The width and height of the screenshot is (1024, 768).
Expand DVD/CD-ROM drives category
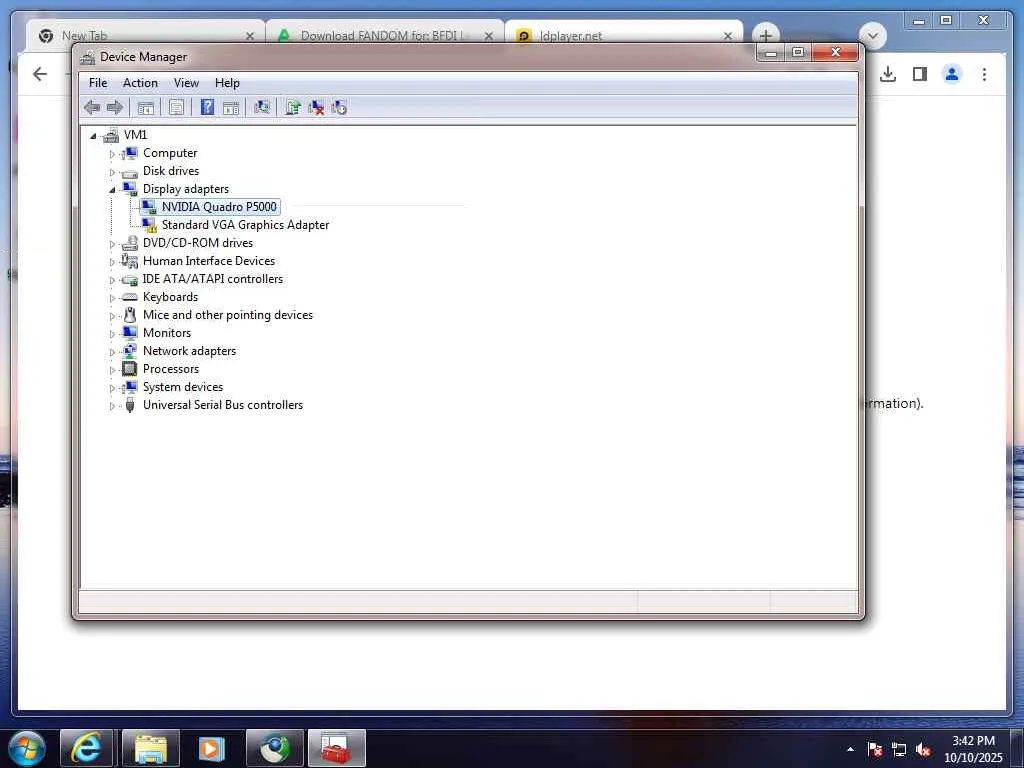pyautogui.click(x=112, y=244)
